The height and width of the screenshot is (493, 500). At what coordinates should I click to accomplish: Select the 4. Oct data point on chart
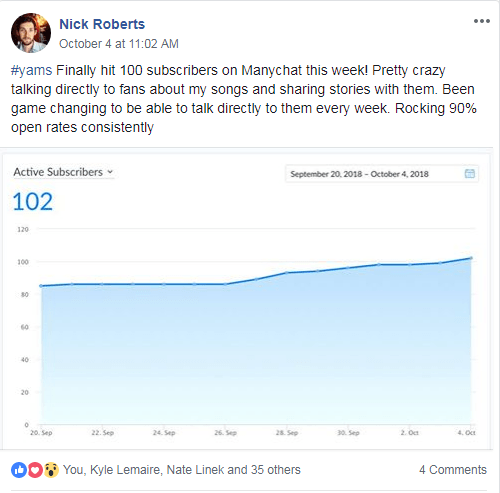point(471,258)
